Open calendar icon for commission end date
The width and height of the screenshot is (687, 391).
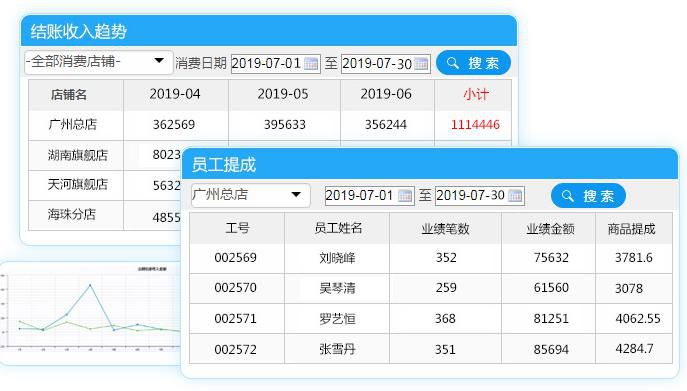click(515, 196)
